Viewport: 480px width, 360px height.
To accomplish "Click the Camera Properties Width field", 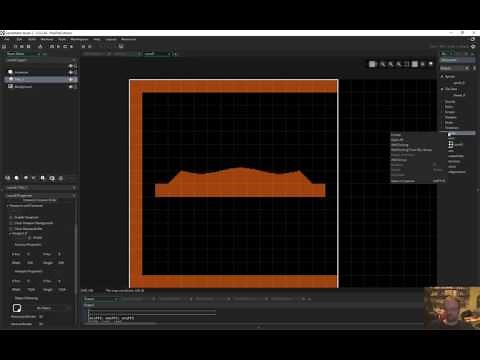I will 31,263.
